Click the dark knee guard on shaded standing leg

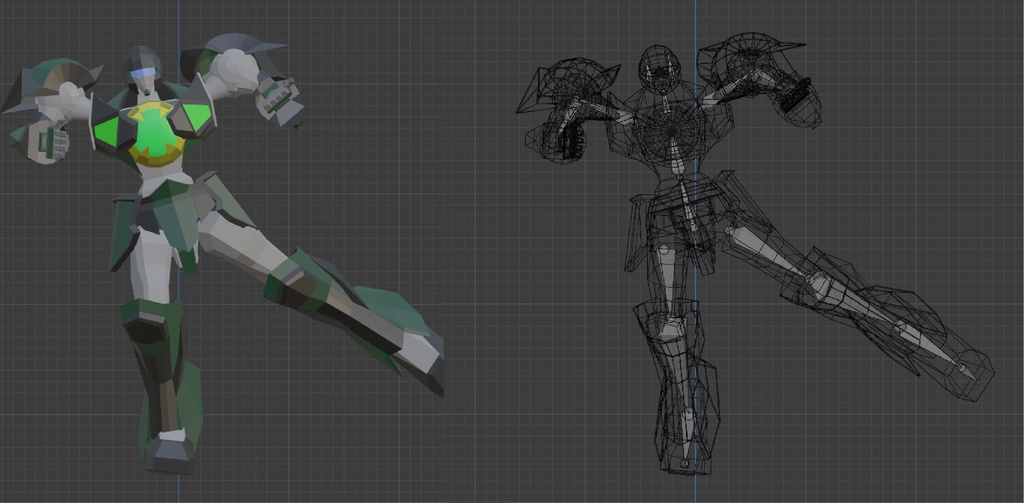coord(144,328)
